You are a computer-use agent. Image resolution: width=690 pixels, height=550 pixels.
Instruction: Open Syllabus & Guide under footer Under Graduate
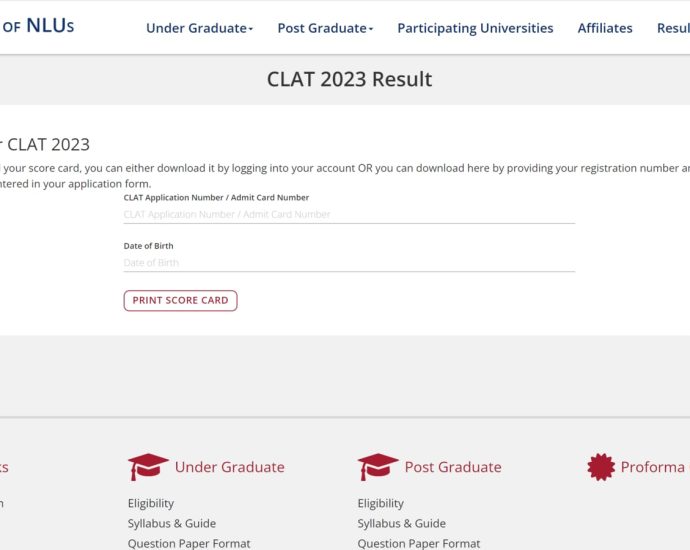[172, 523]
